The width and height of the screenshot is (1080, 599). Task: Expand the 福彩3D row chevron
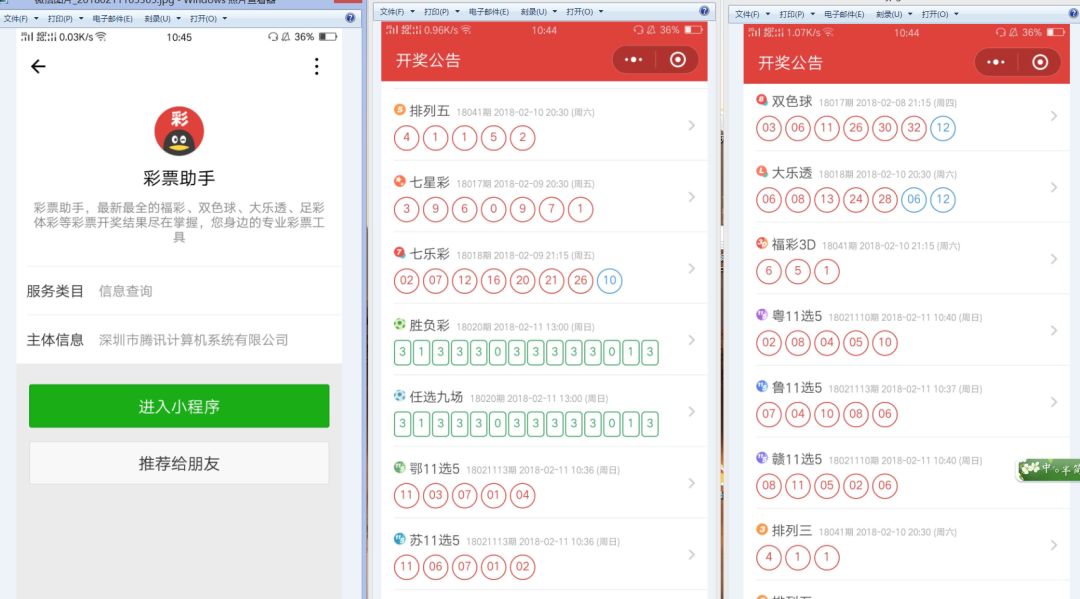pos(1054,259)
